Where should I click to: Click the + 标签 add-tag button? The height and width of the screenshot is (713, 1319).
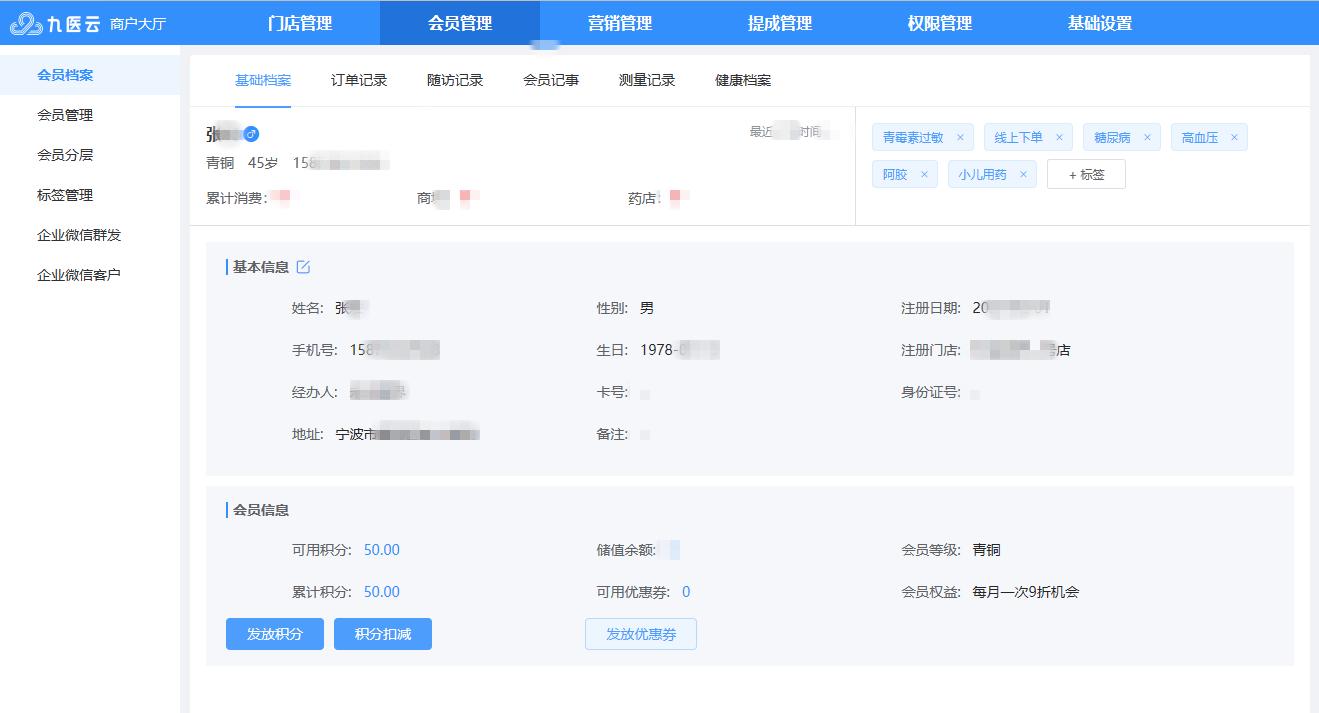pos(1086,172)
